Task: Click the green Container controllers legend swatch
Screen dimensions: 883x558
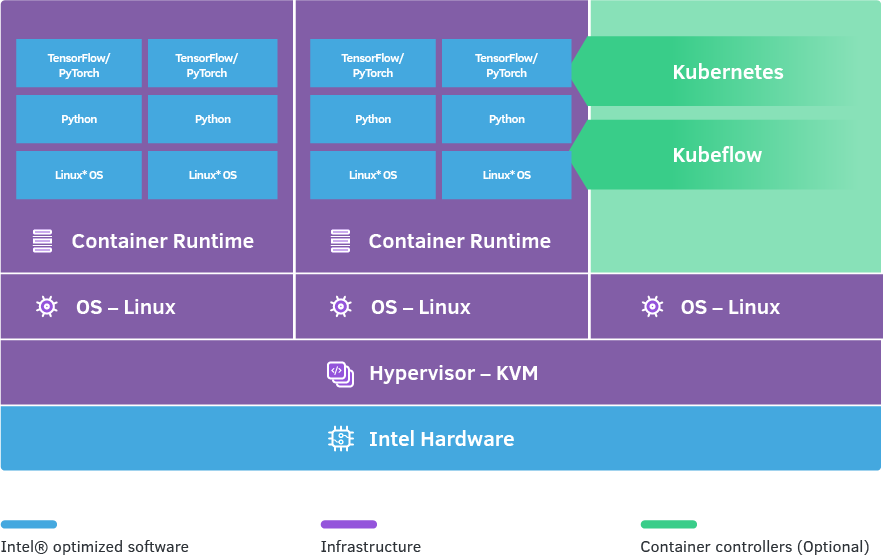Action: [668, 524]
